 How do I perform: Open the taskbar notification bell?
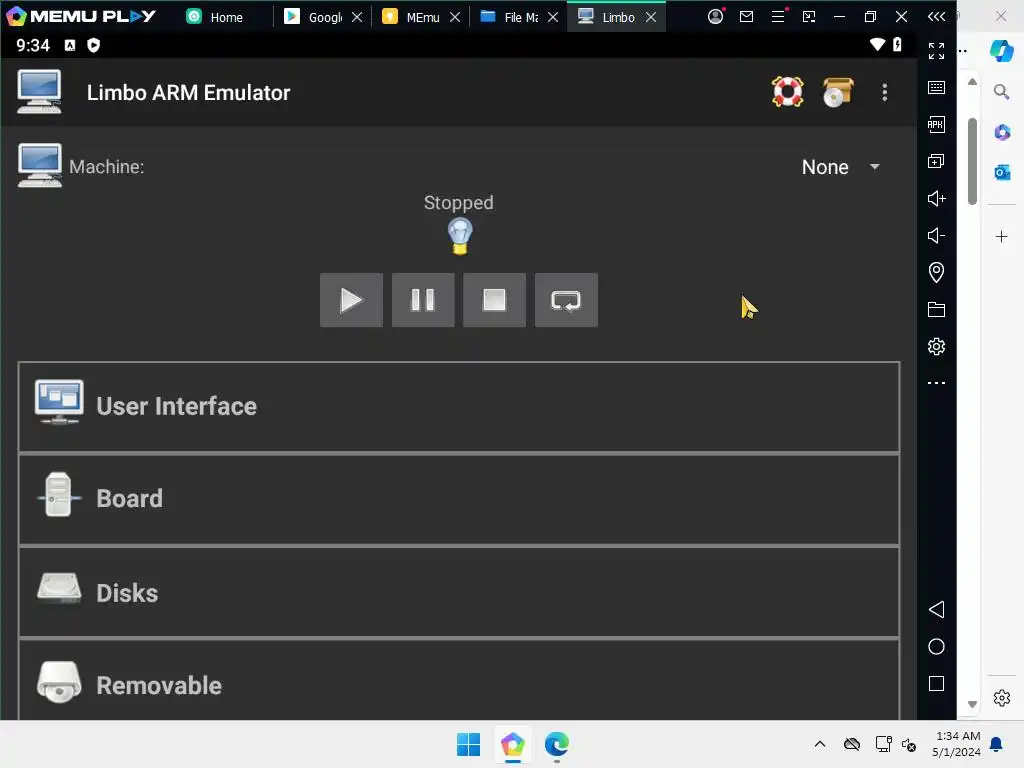point(997,744)
